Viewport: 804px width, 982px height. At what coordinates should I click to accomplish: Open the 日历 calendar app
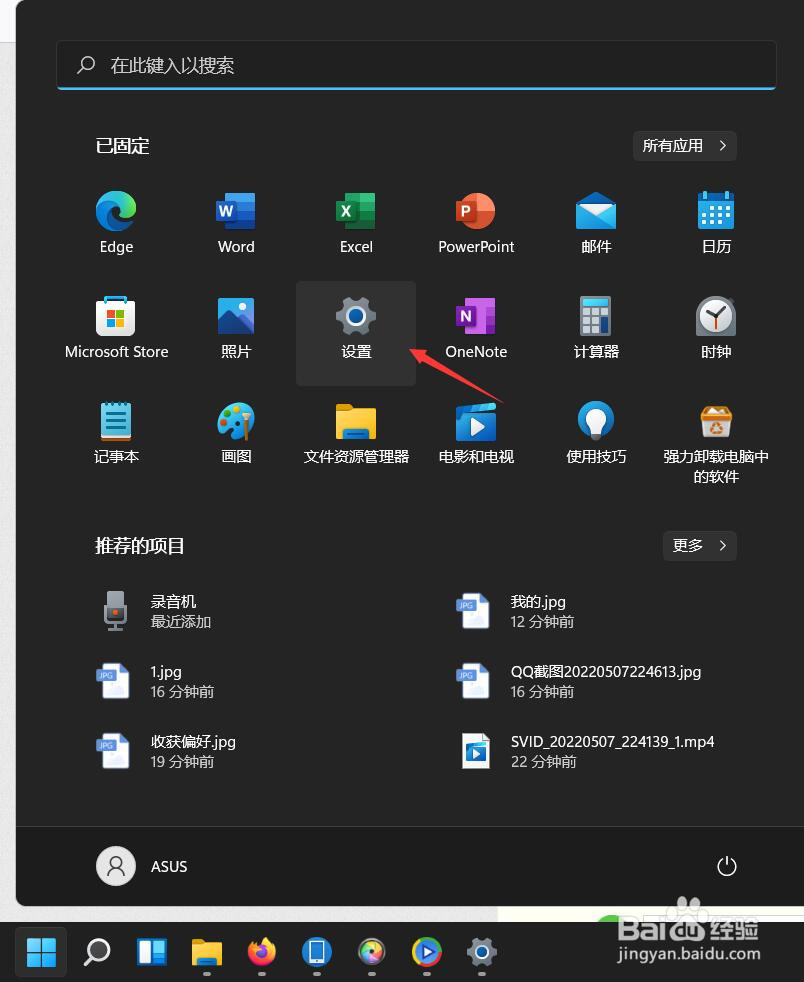click(x=716, y=224)
